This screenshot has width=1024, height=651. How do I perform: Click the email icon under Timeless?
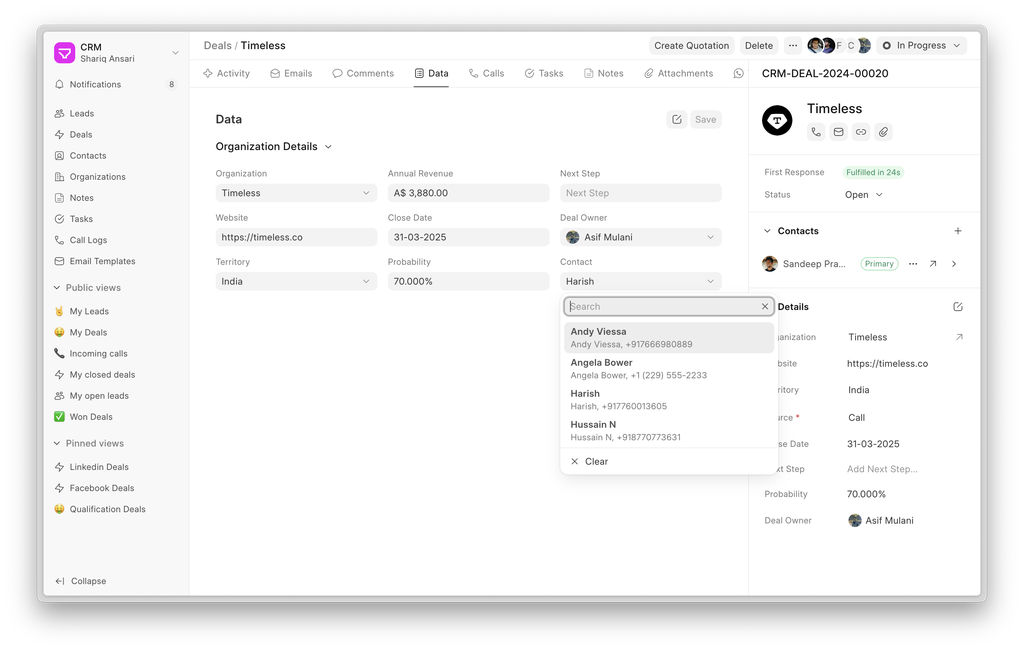[x=838, y=132]
